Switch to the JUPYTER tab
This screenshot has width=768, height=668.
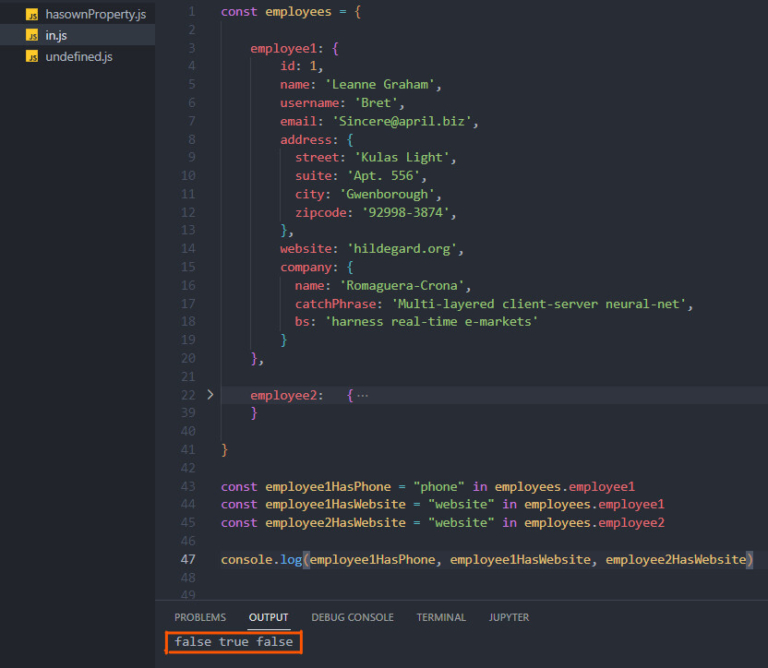[x=509, y=617]
